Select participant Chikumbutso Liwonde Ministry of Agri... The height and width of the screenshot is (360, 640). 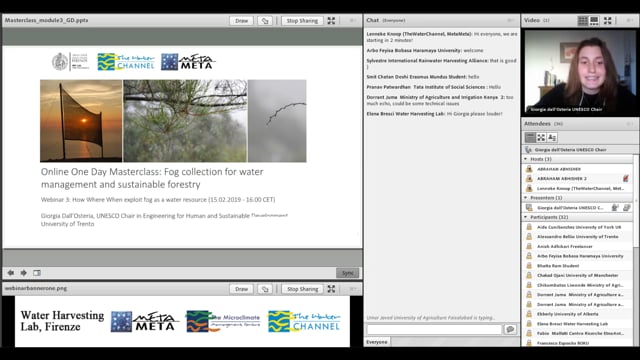click(x=578, y=285)
